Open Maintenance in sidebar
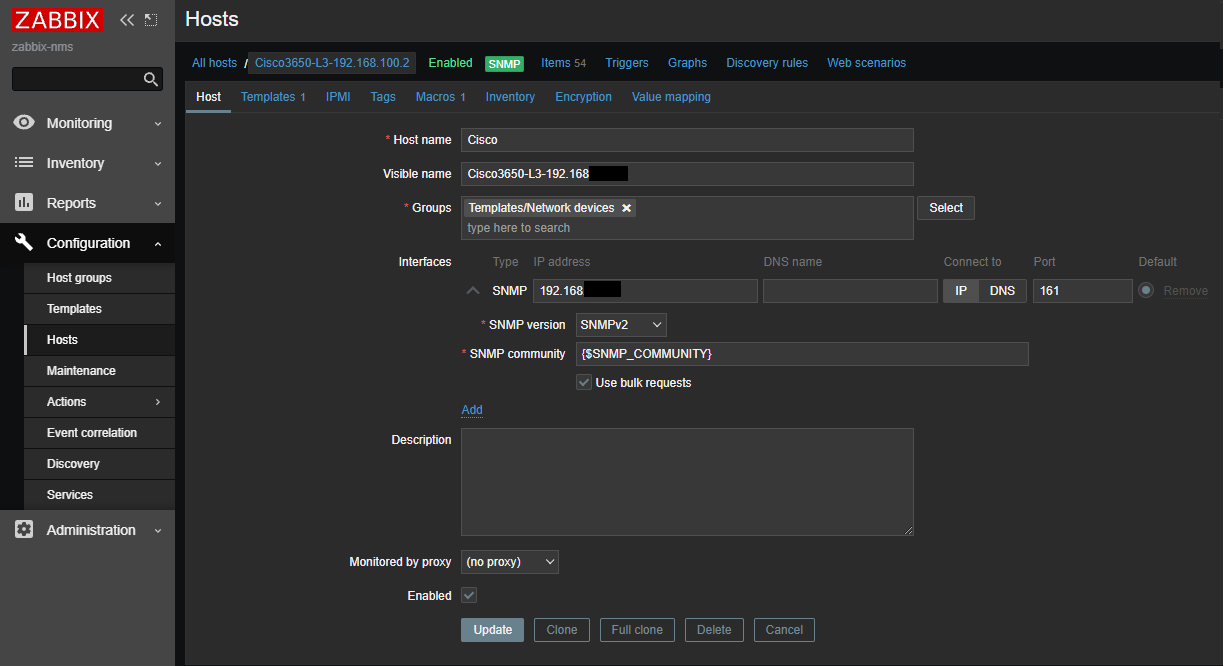 click(x=99, y=371)
